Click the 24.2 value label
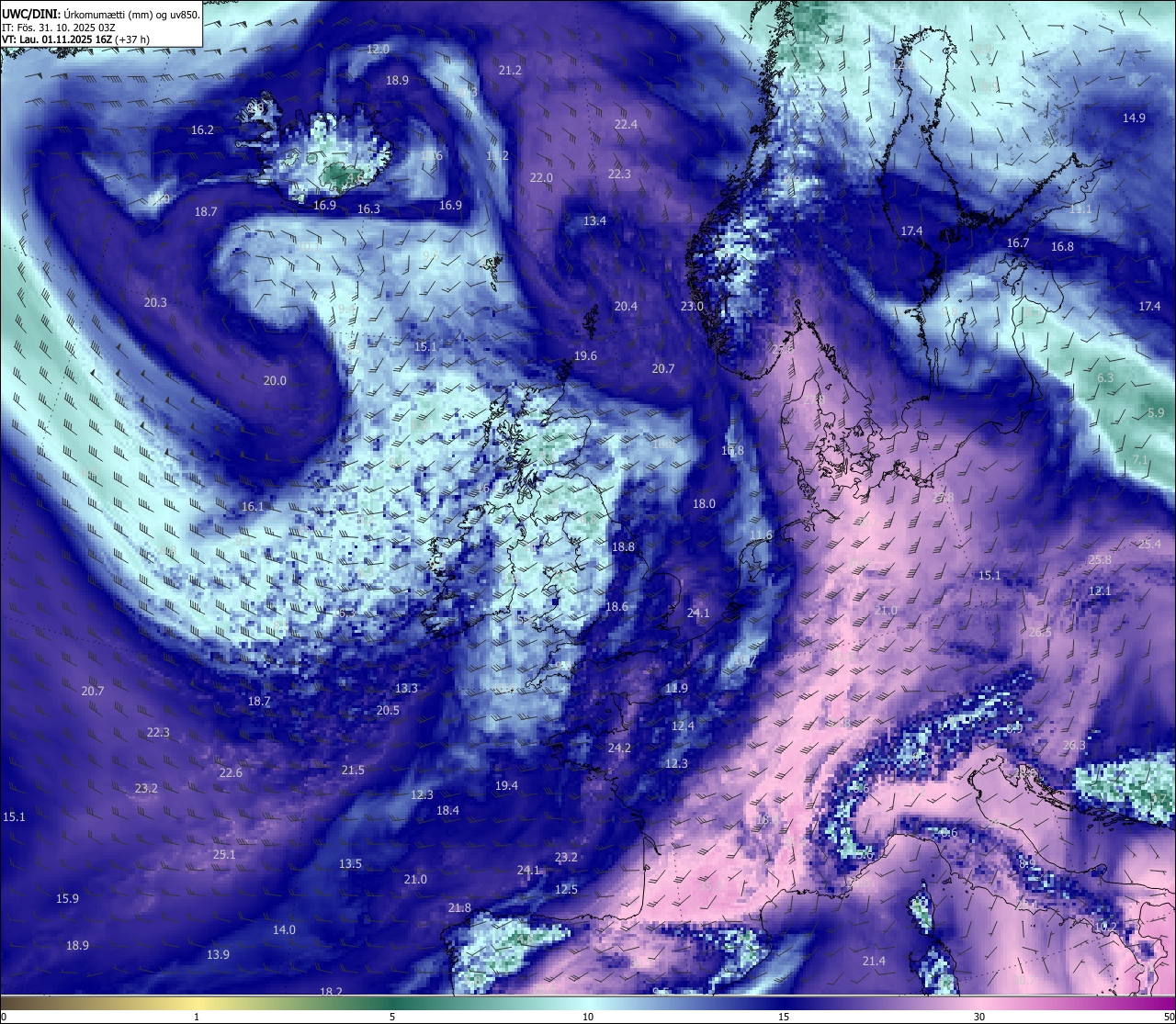The image size is (1176, 1024). pos(619,748)
